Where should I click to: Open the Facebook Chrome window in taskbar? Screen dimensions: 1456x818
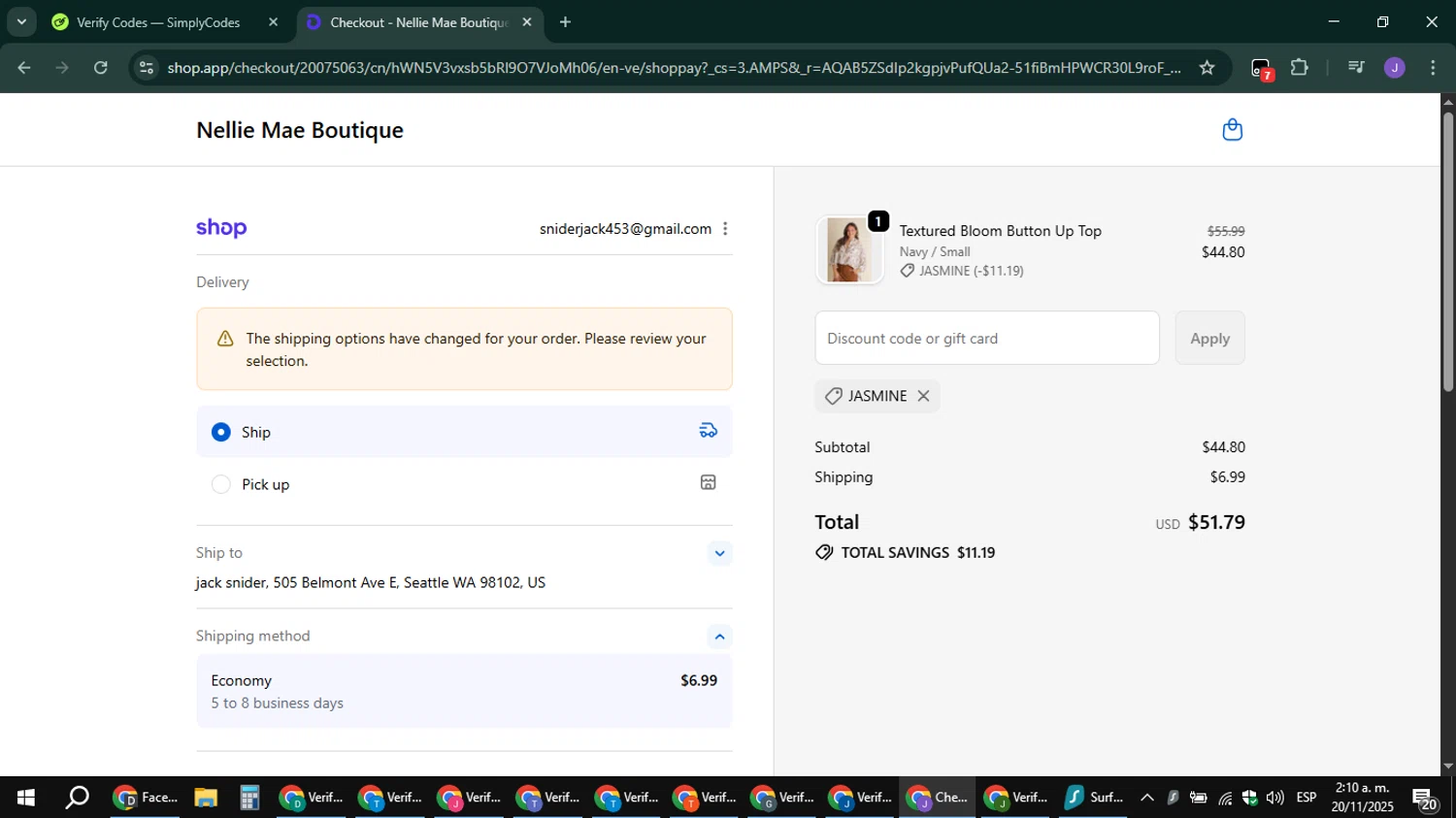[147, 798]
